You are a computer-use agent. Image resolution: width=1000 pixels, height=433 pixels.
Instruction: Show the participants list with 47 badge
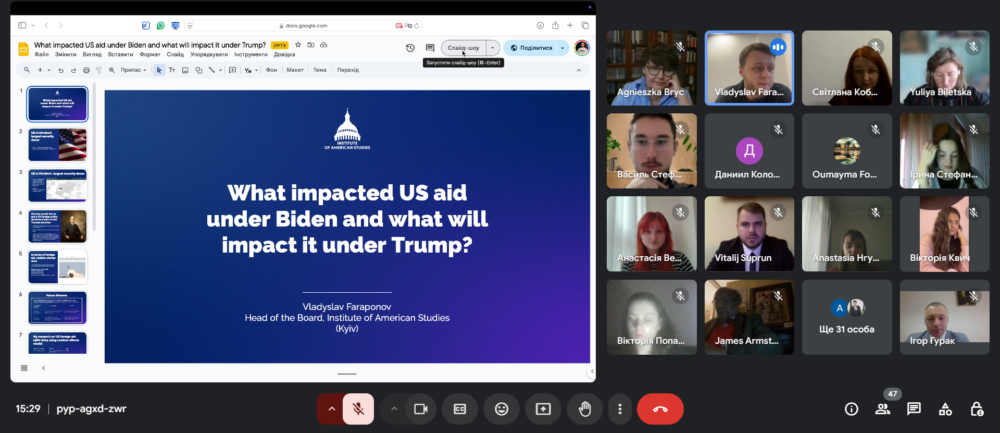883,409
